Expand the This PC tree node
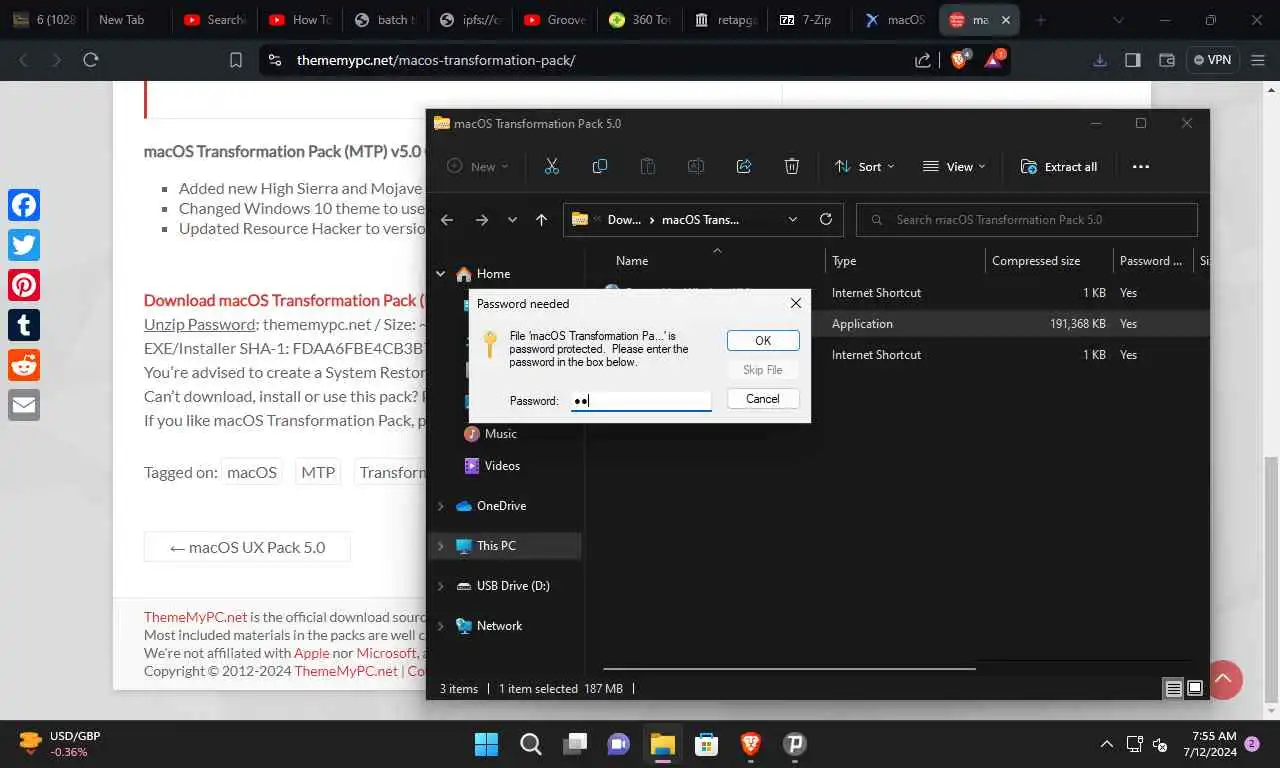 (x=440, y=546)
